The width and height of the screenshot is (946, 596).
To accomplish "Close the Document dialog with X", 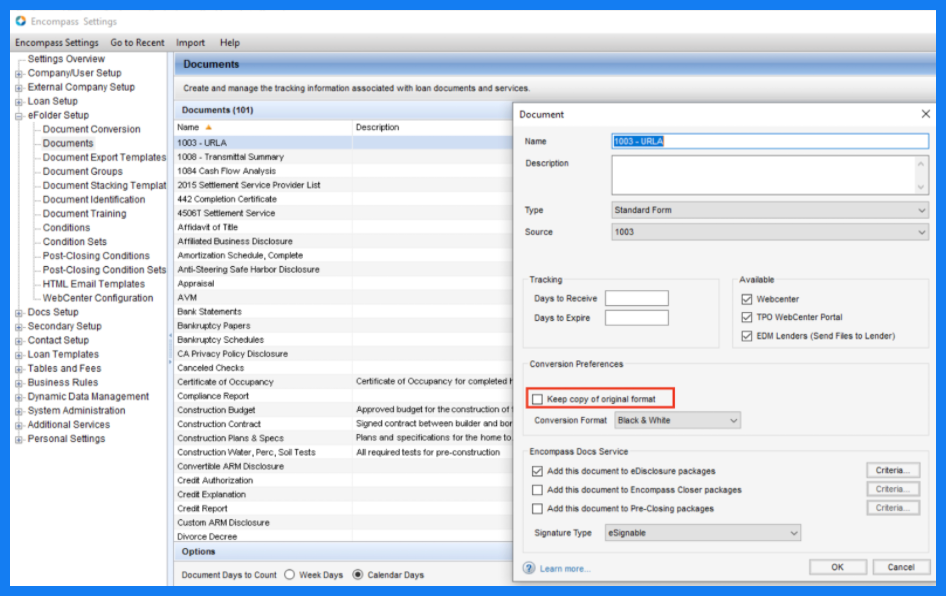I will tap(925, 114).
